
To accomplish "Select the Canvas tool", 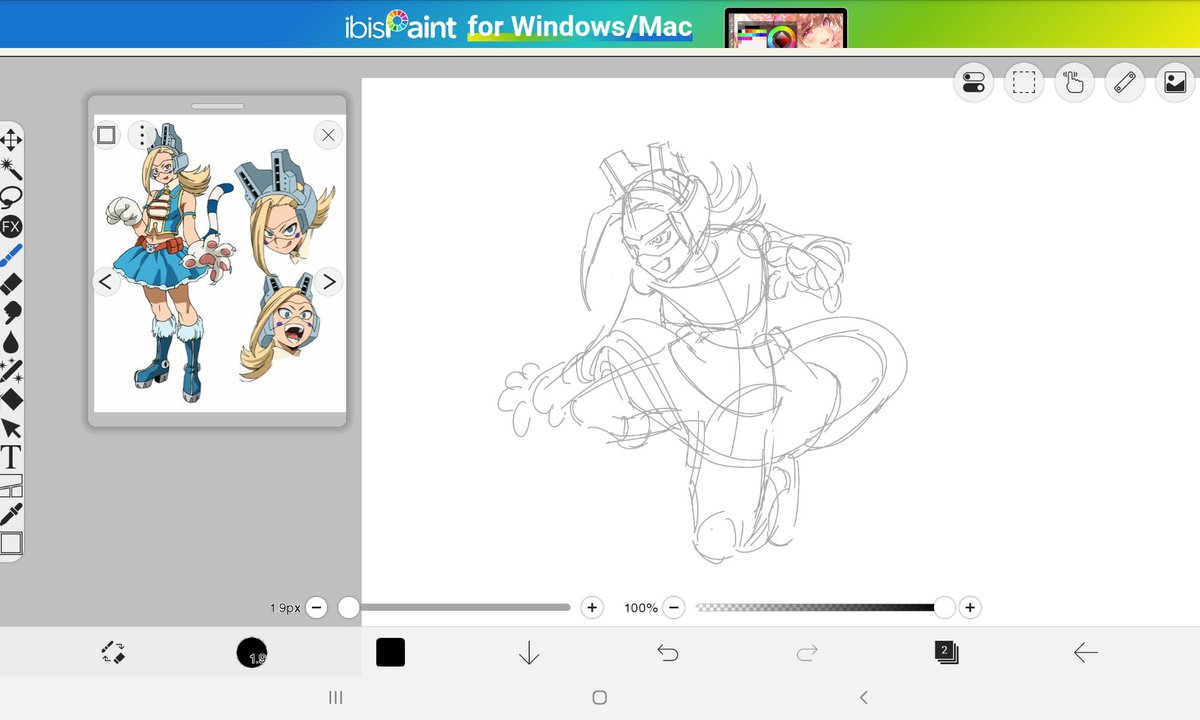I will 10,544.
